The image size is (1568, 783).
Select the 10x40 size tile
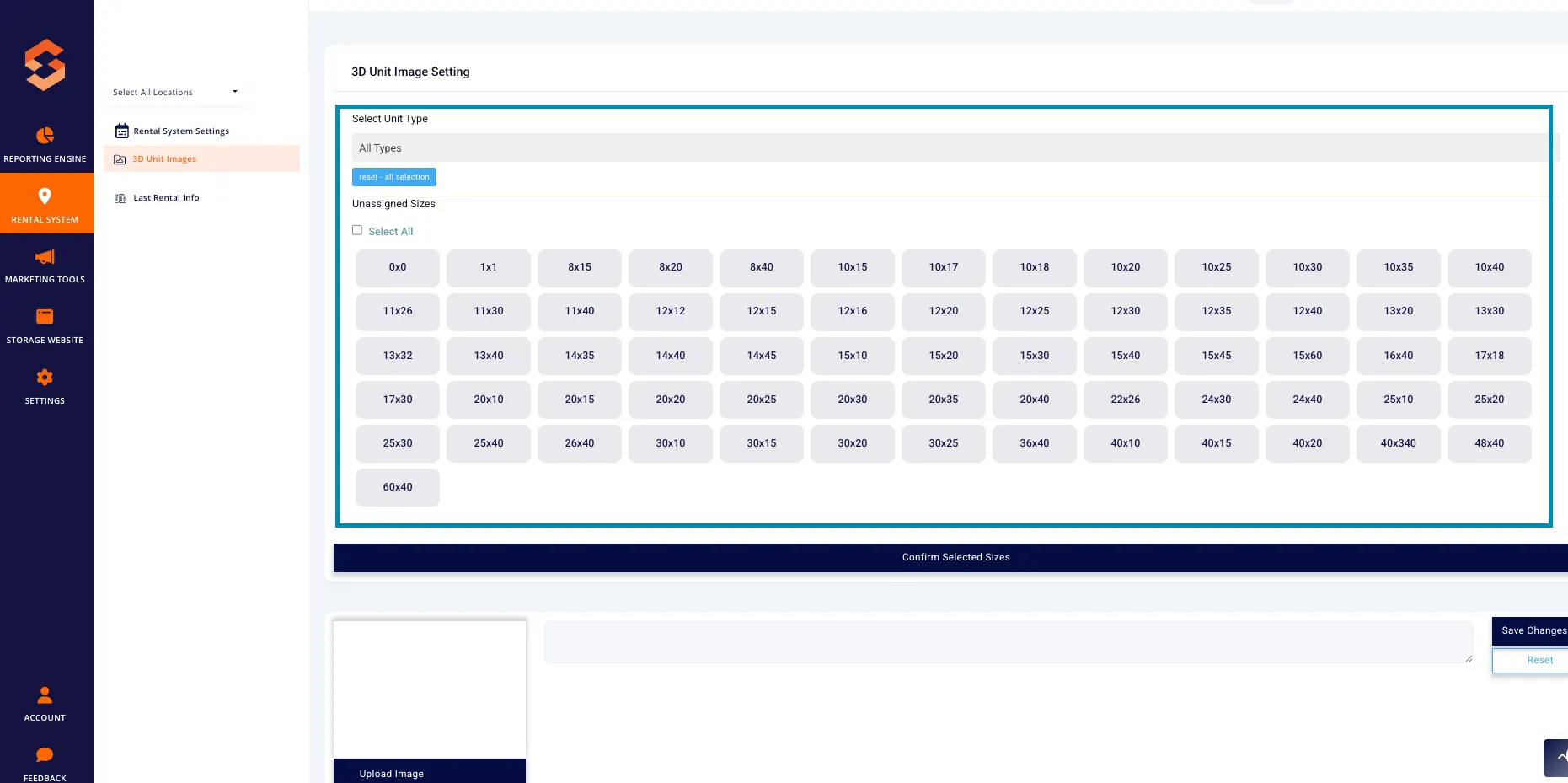(x=1490, y=267)
